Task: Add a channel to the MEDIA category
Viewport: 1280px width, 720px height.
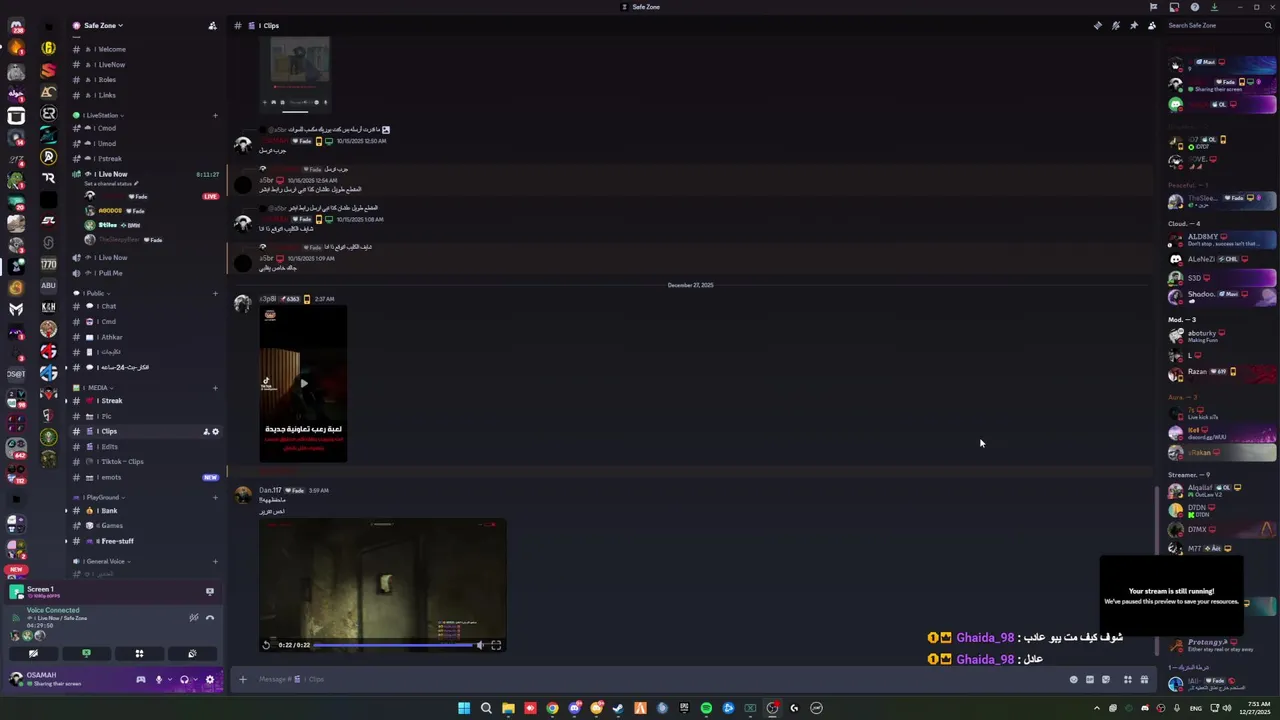Action: coord(215,388)
